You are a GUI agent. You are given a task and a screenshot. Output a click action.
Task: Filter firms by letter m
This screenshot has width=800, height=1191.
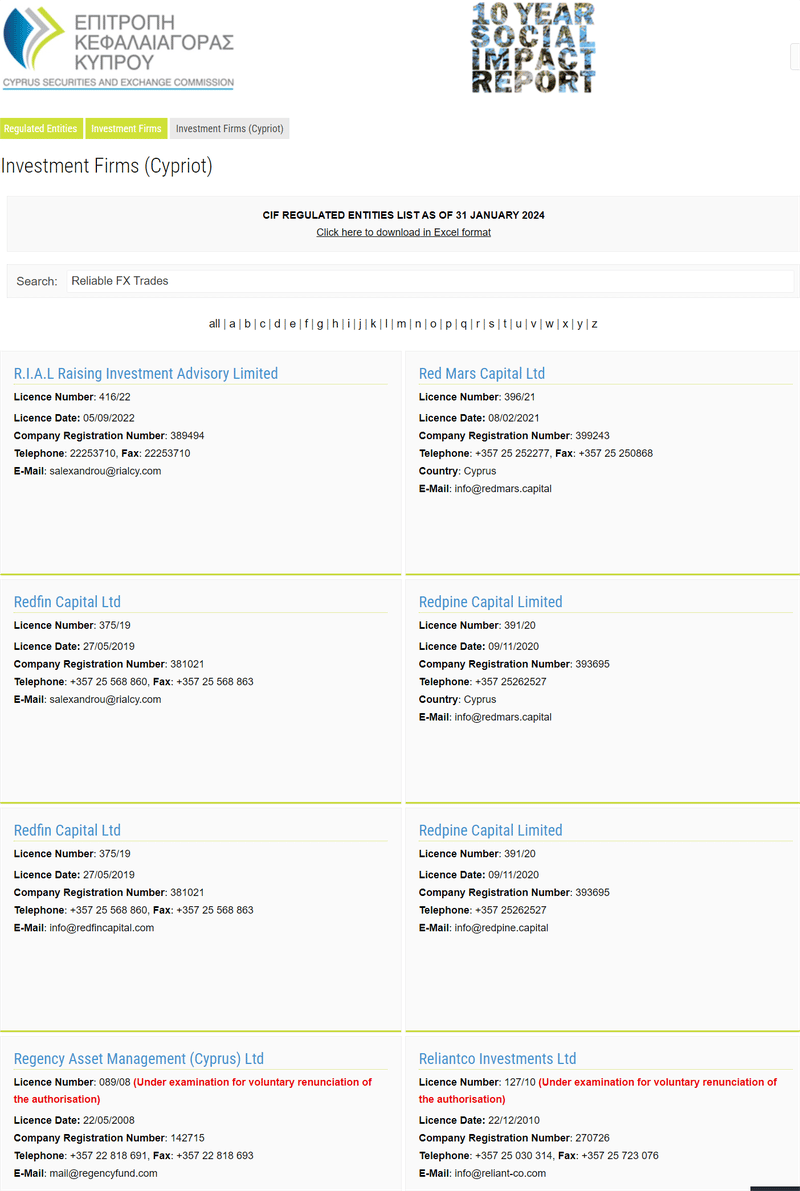tap(401, 324)
